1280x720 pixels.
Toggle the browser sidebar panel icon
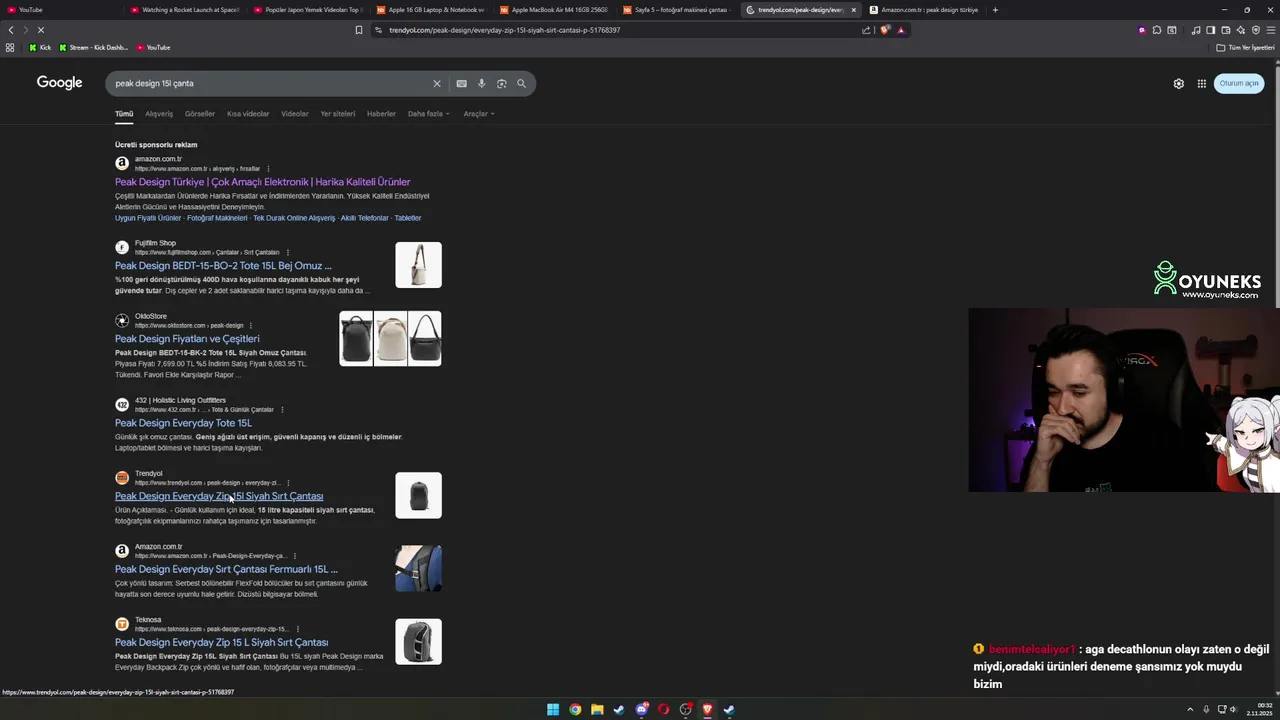click(x=1210, y=30)
